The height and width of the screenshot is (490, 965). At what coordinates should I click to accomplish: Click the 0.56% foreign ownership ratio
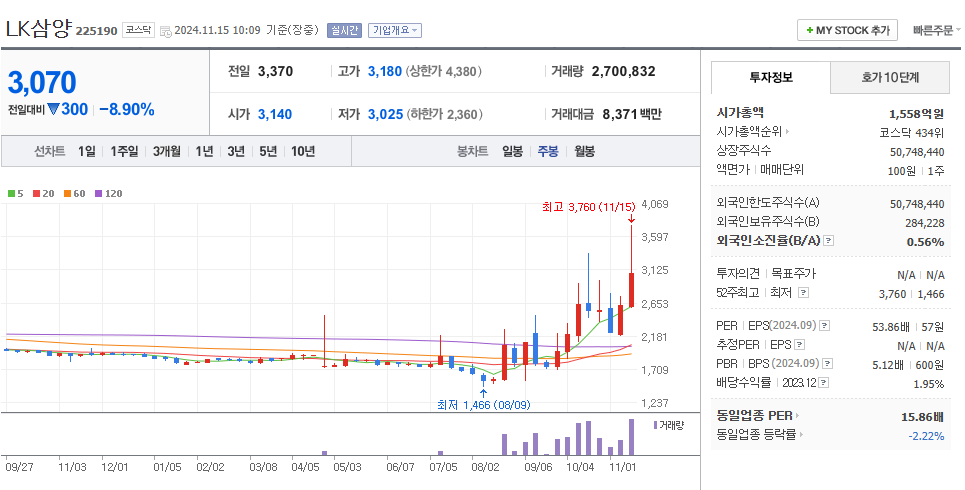[925, 242]
